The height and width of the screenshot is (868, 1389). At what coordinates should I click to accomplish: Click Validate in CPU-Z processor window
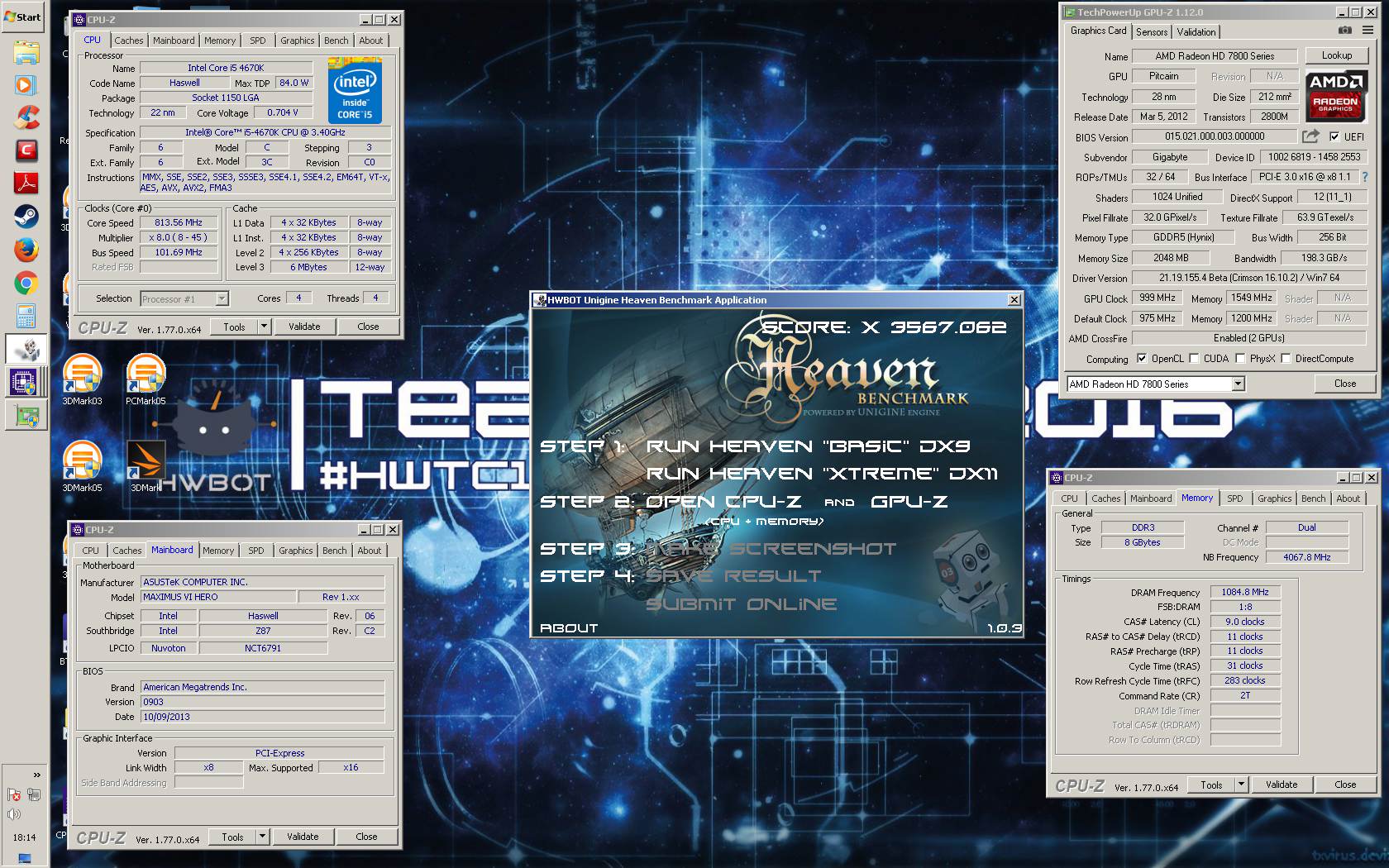[x=303, y=327]
